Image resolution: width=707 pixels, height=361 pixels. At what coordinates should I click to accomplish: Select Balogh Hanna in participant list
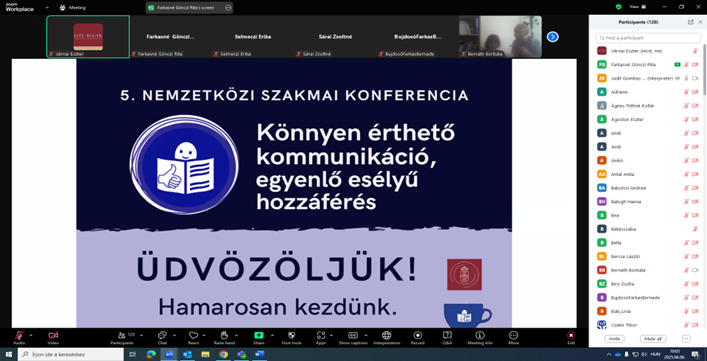pyautogui.click(x=647, y=201)
